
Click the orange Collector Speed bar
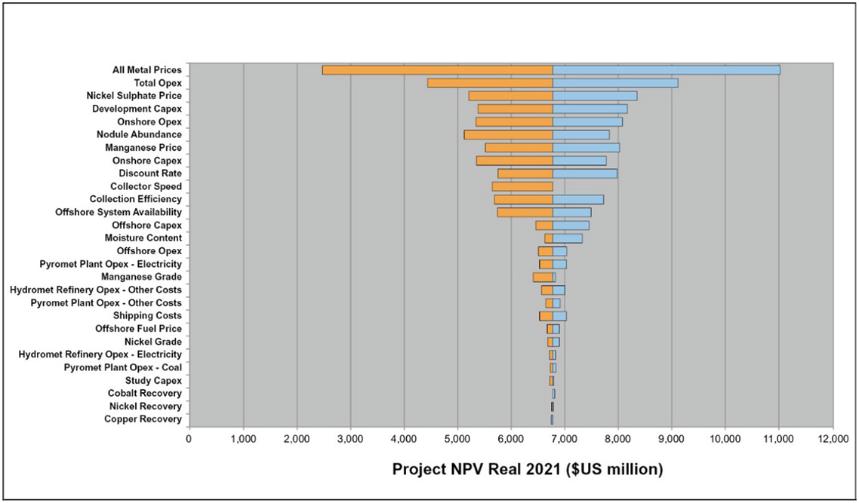point(522,187)
